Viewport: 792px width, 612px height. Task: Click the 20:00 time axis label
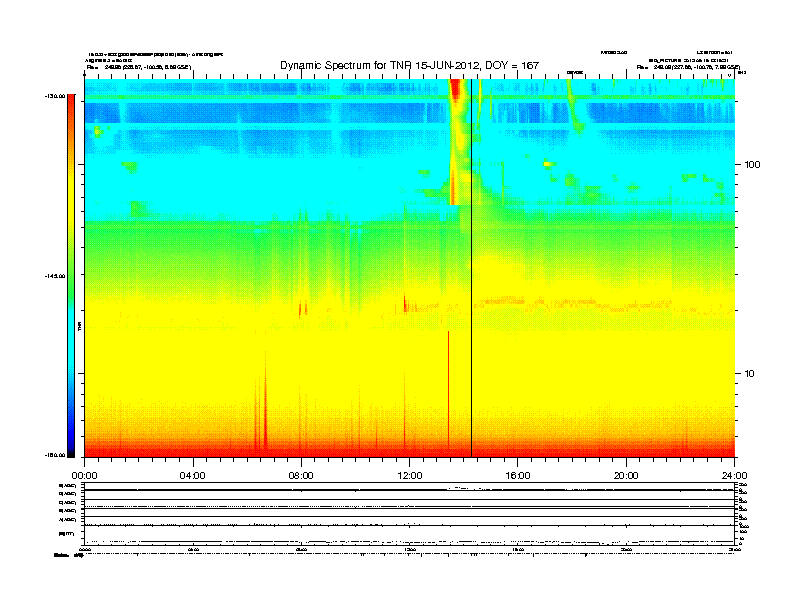tap(626, 476)
